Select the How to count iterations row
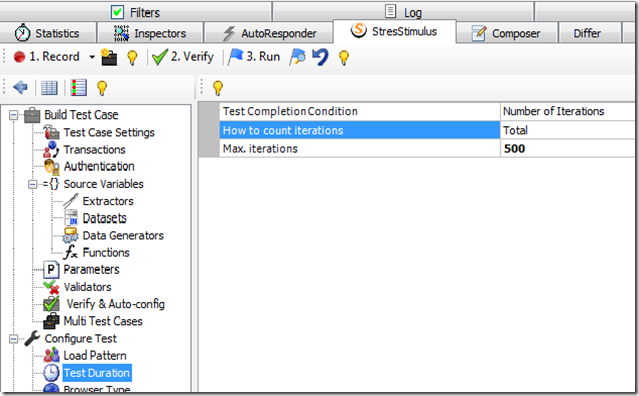The image size is (639, 396). pos(359,130)
